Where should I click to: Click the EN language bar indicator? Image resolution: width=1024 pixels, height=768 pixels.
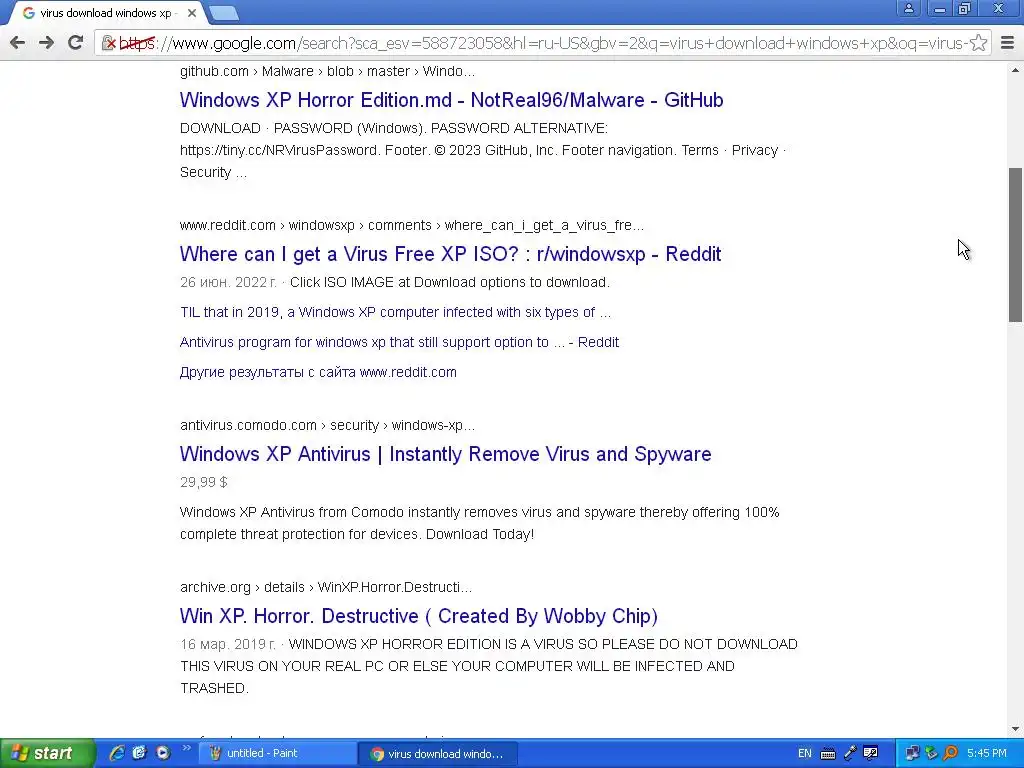pos(805,754)
